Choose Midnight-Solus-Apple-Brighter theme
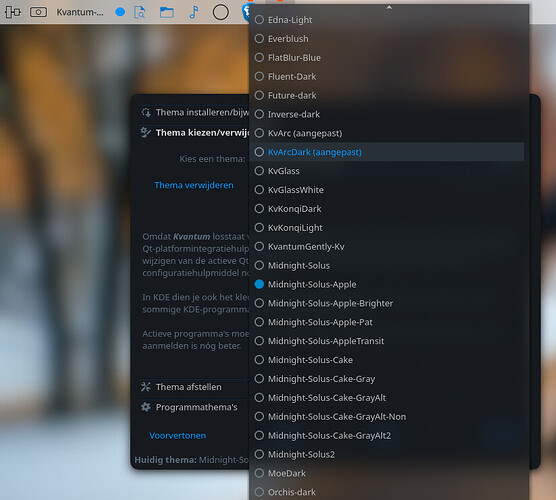 point(387,303)
